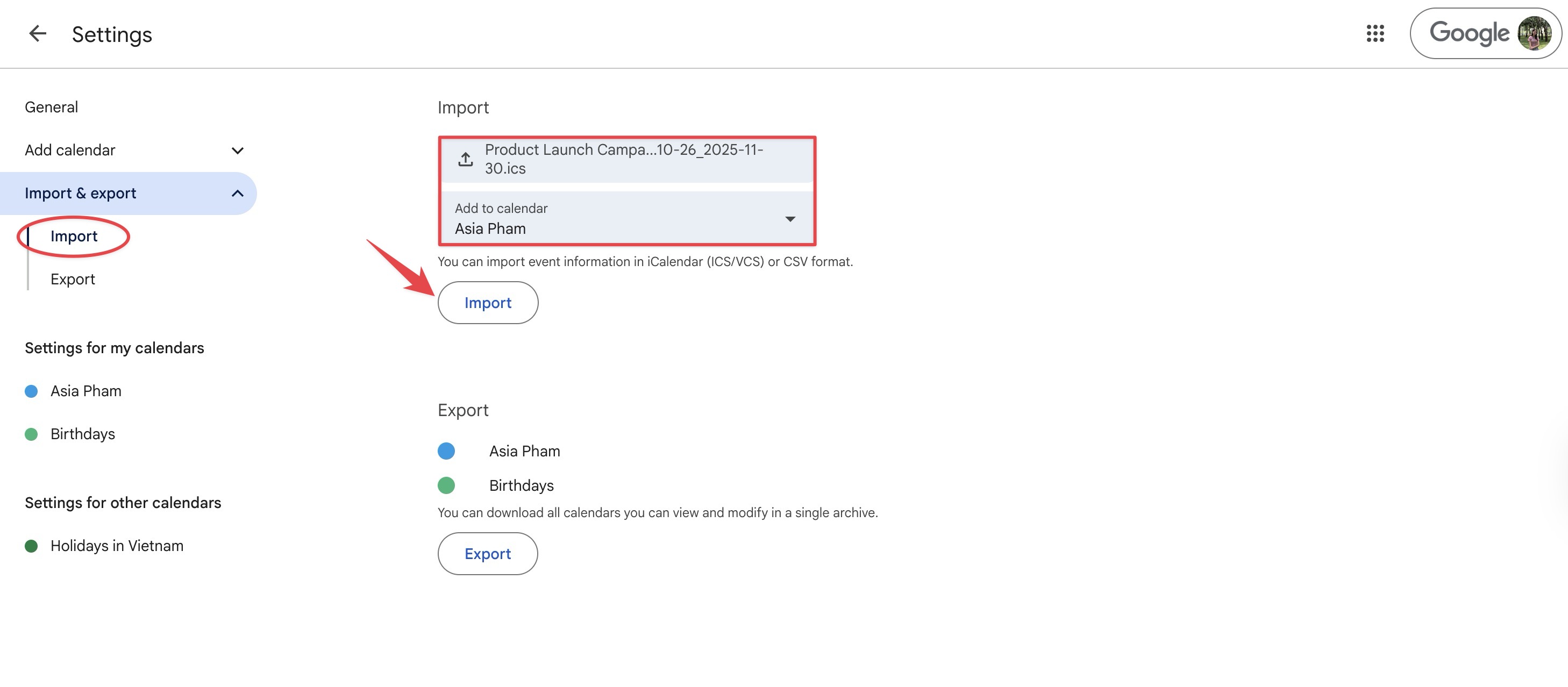The width and height of the screenshot is (1568, 687).
Task: Click blue dot beside Asia Pham in sidebar
Action: pyautogui.click(x=31, y=391)
